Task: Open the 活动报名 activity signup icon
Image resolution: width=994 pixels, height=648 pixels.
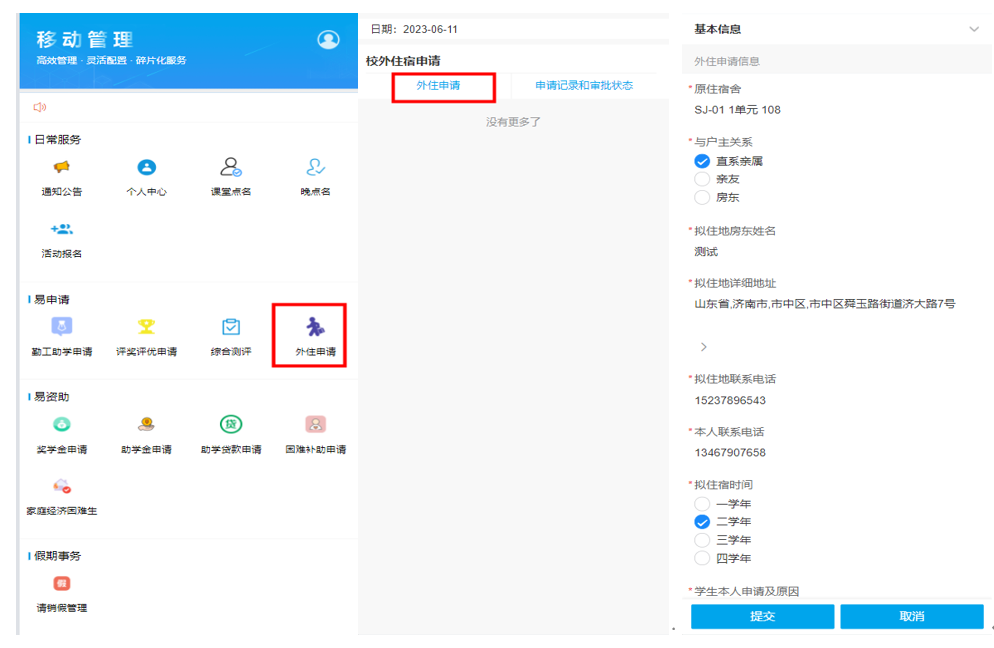Action: pyautogui.click(x=62, y=230)
